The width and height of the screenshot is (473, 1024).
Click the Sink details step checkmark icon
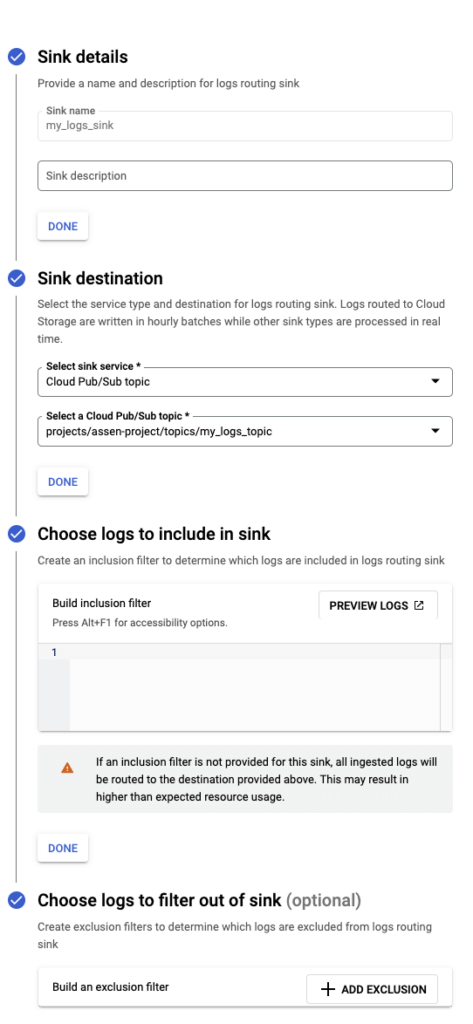click(16, 57)
